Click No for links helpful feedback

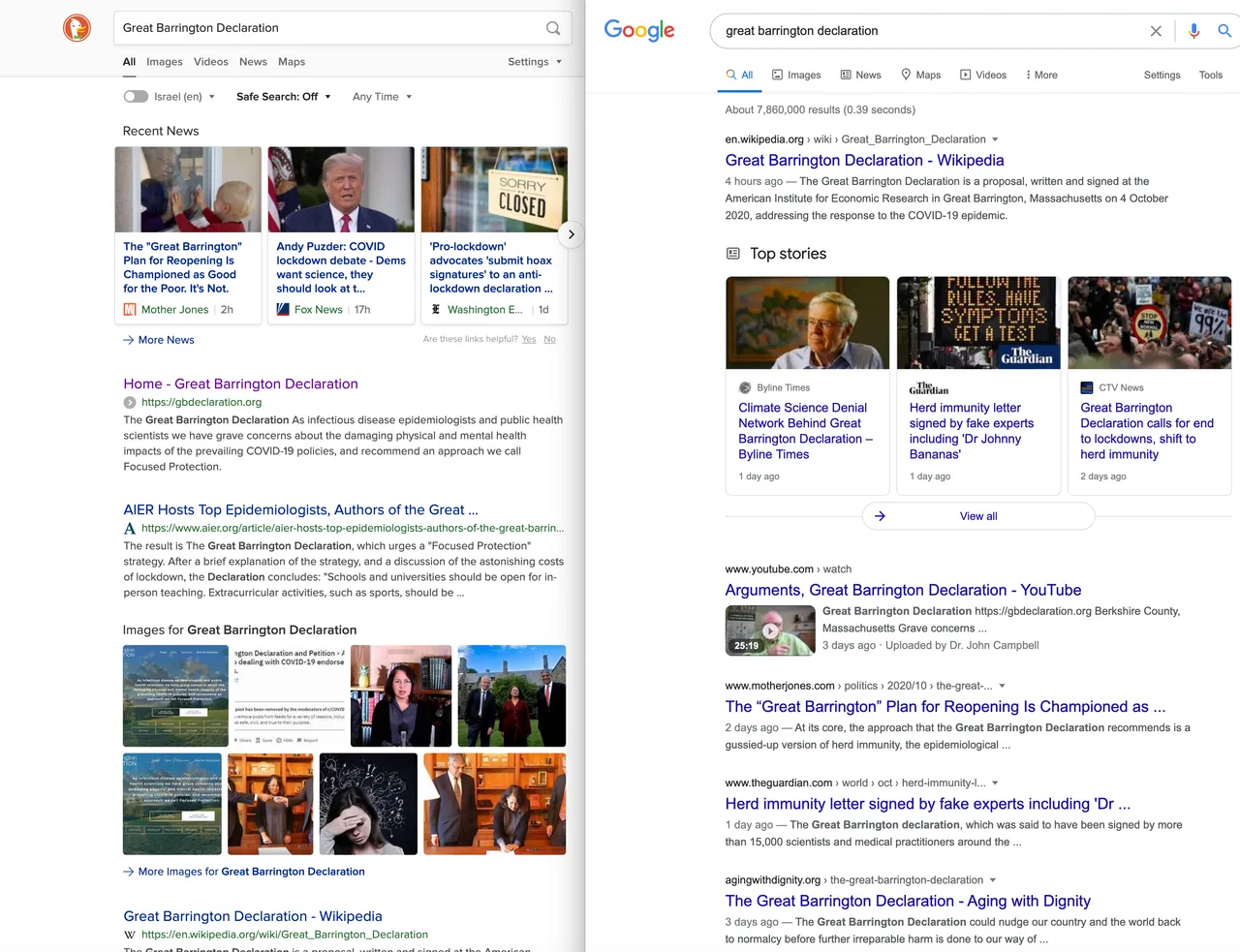(549, 339)
